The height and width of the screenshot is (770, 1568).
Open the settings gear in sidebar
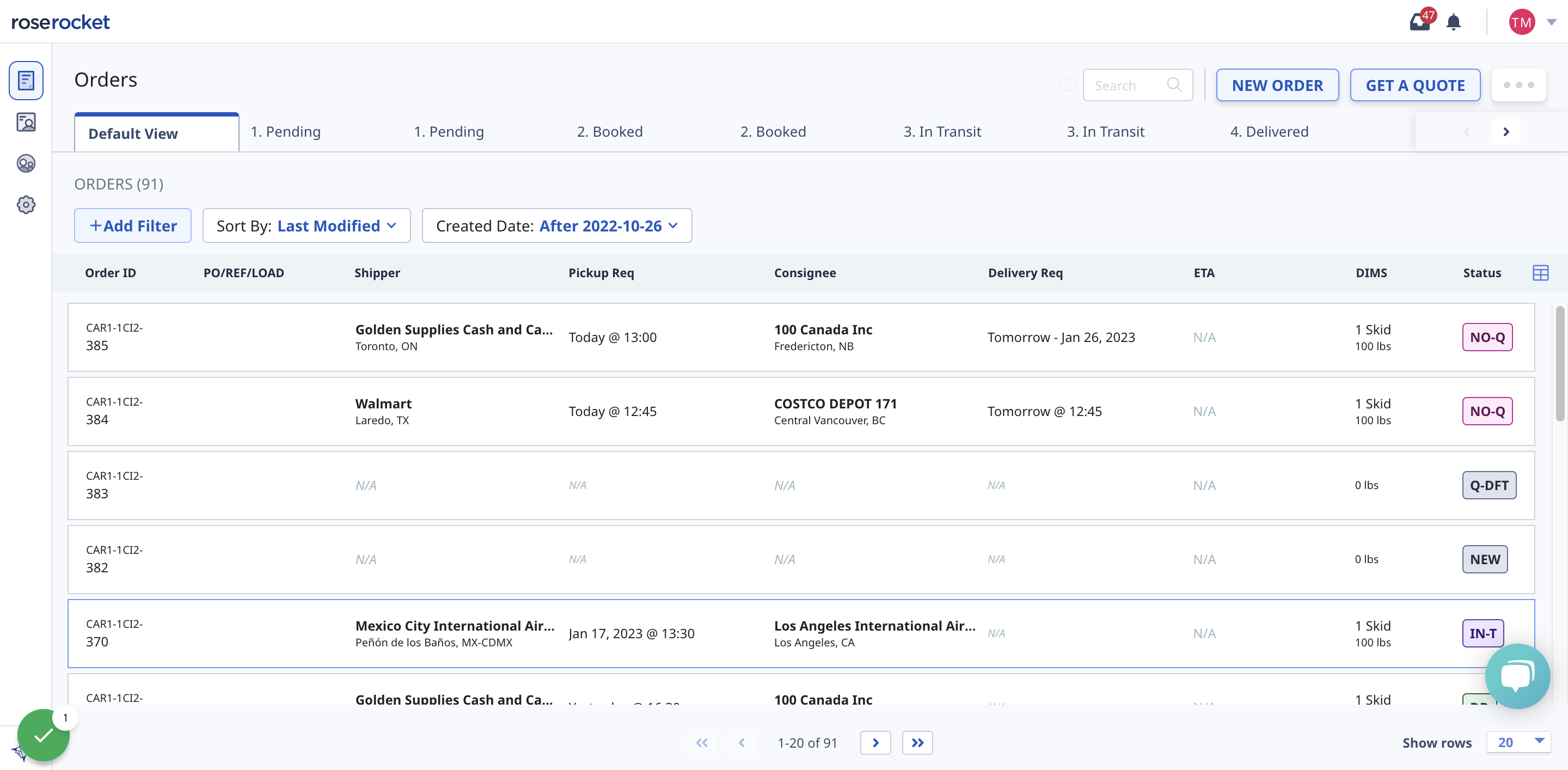point(26,205)
